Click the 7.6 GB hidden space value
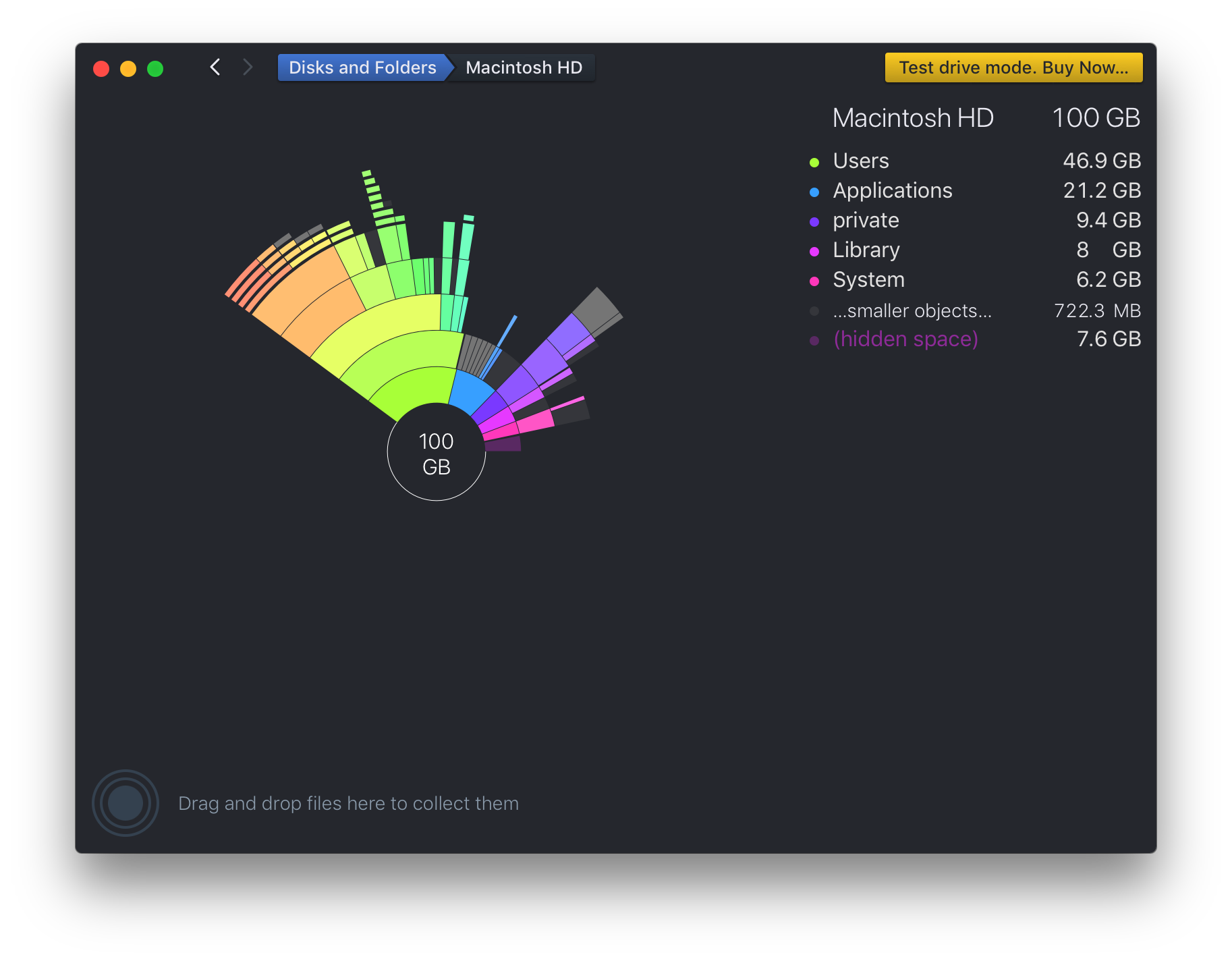 point(1109,339)
